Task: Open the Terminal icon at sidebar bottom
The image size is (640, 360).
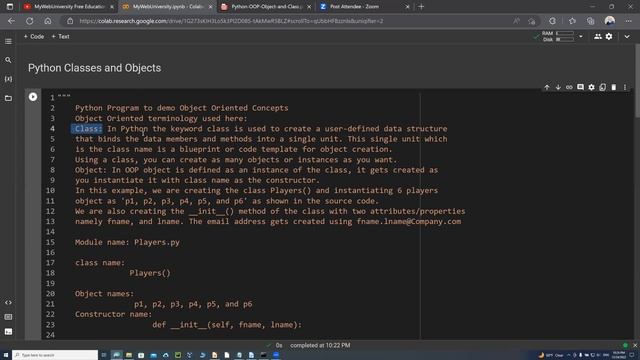Action: tap(8, 332)
